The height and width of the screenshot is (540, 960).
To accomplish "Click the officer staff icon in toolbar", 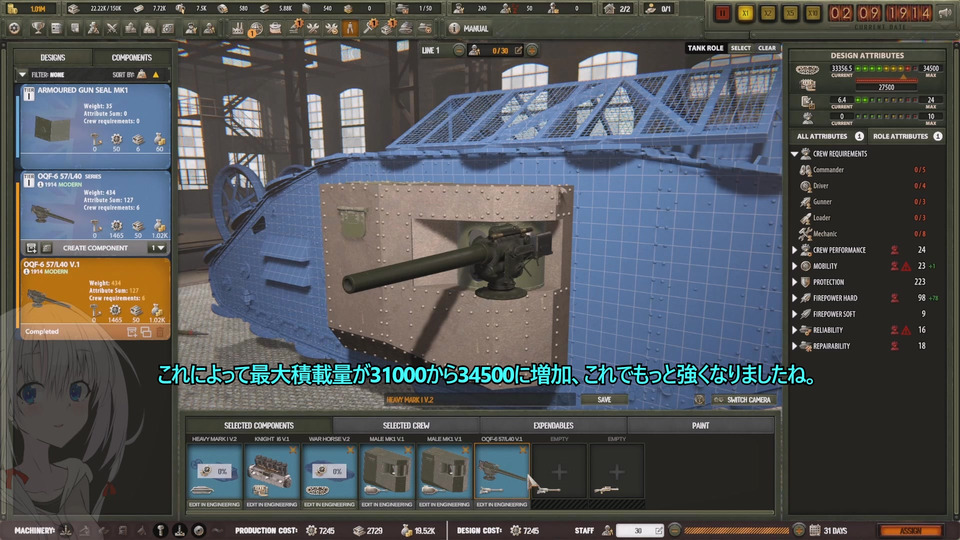I will [x=191, y=28].
